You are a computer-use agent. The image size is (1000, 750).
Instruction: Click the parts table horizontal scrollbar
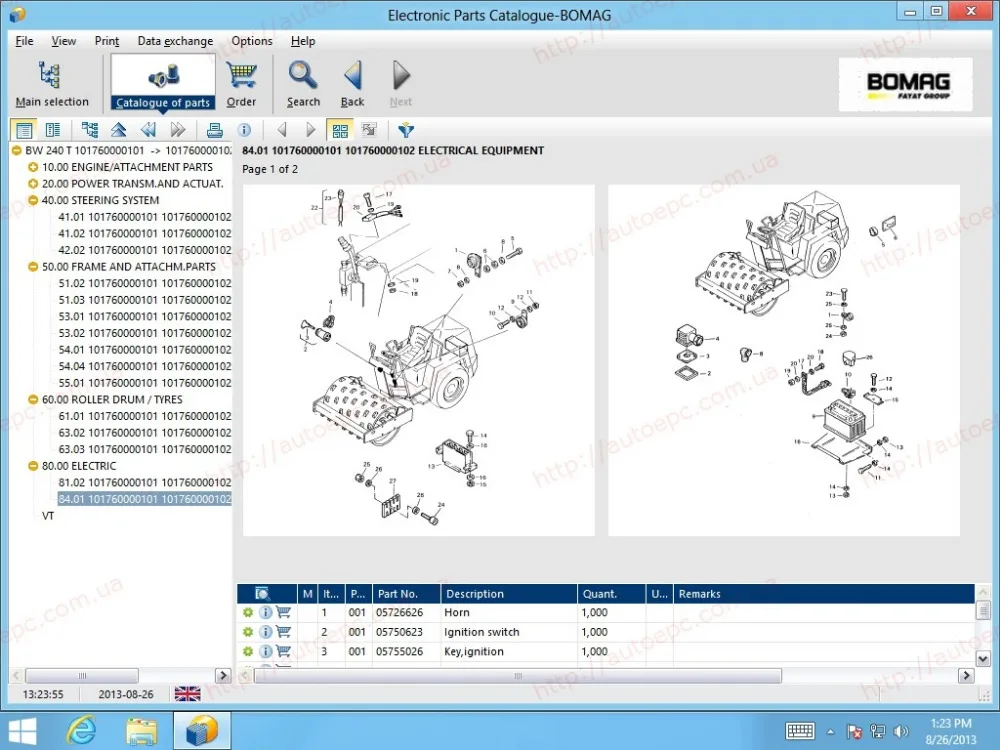click(518, 675)
